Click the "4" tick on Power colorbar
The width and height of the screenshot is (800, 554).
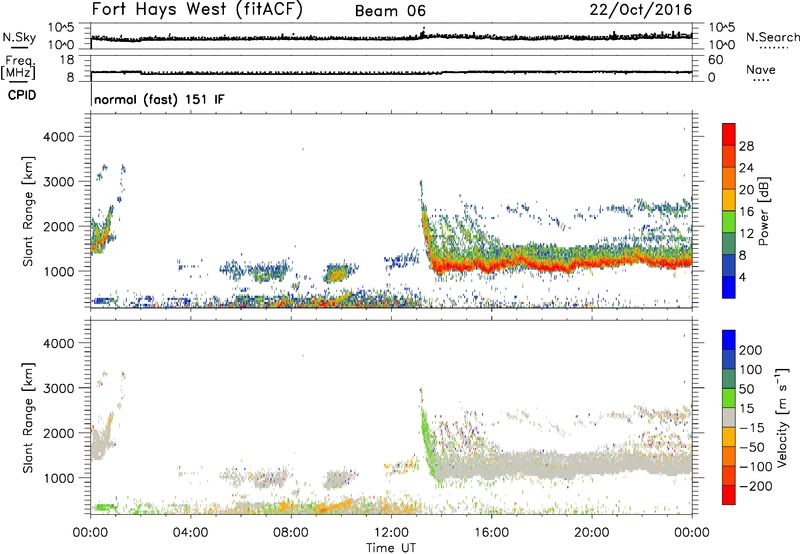coord(743,277)
